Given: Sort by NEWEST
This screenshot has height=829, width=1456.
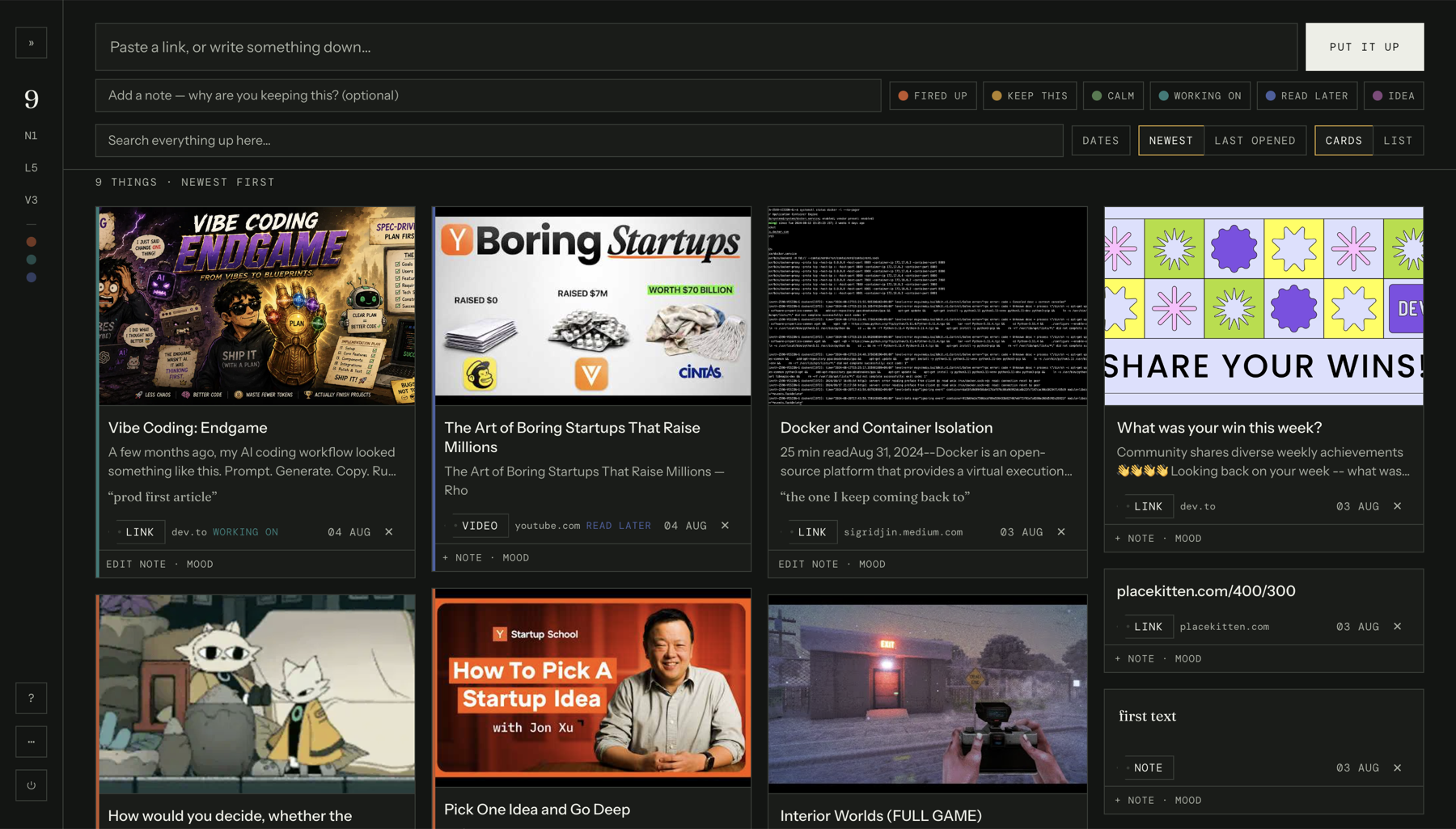Looking at the screenshot, I should [1170, 141].
